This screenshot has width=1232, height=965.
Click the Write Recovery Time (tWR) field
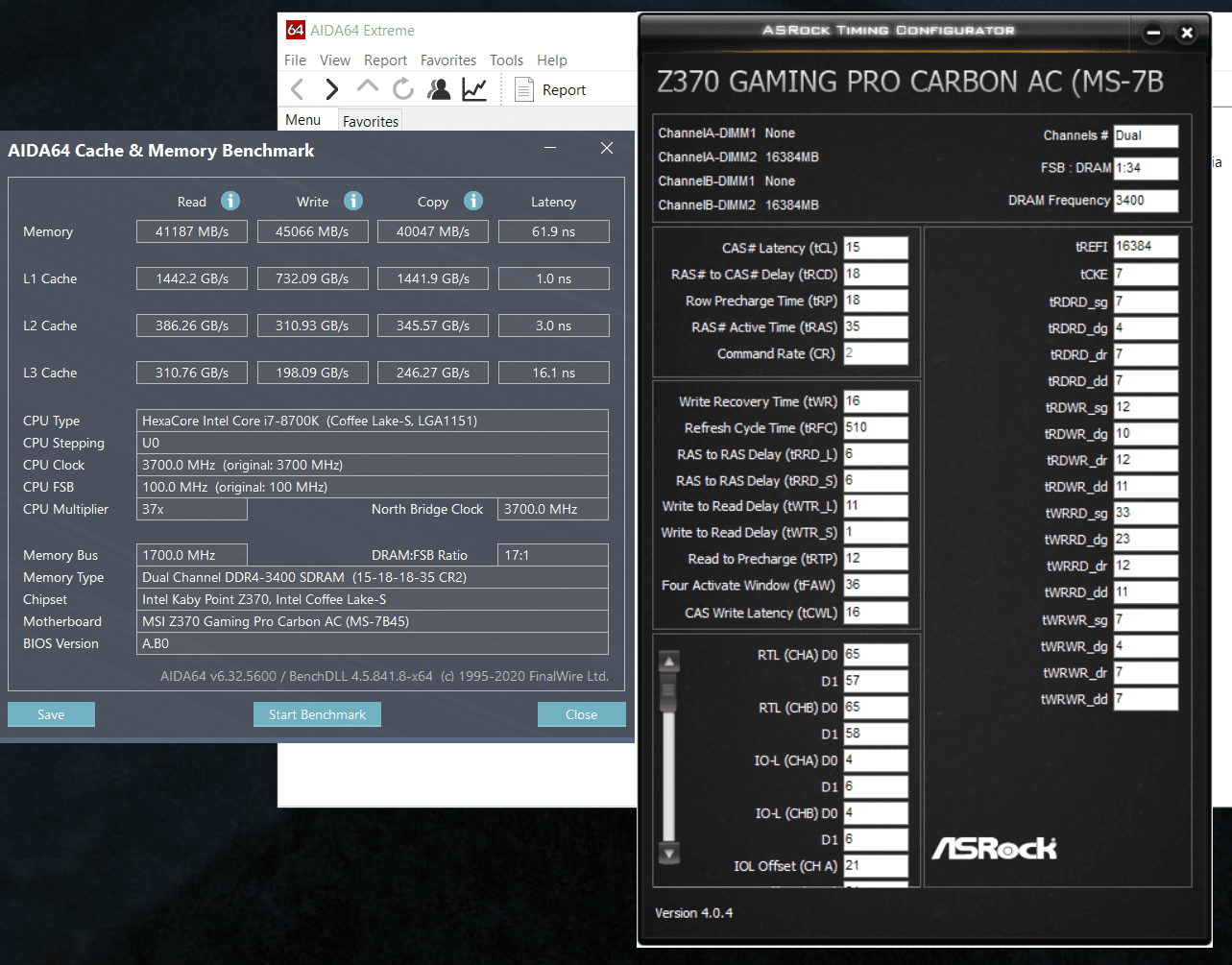pyautogui.click(x=876, y=401)
